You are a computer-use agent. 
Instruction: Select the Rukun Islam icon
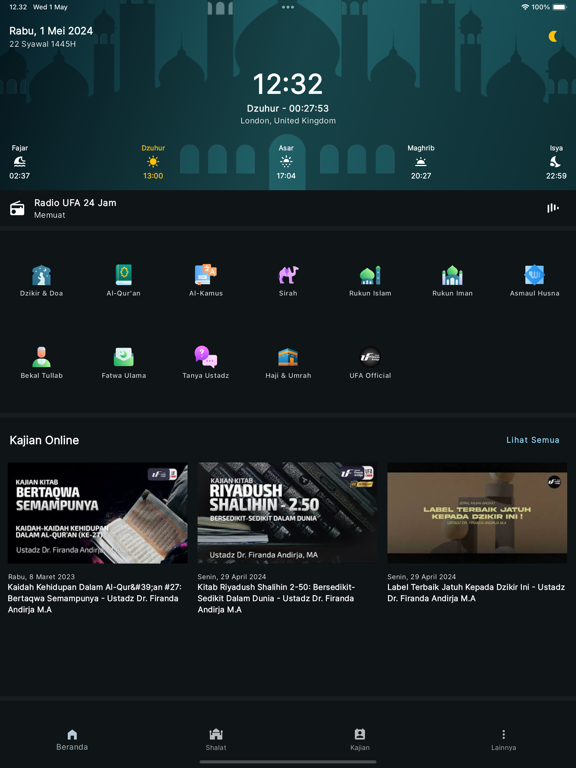pyautogui.click(x=370, y=275)
